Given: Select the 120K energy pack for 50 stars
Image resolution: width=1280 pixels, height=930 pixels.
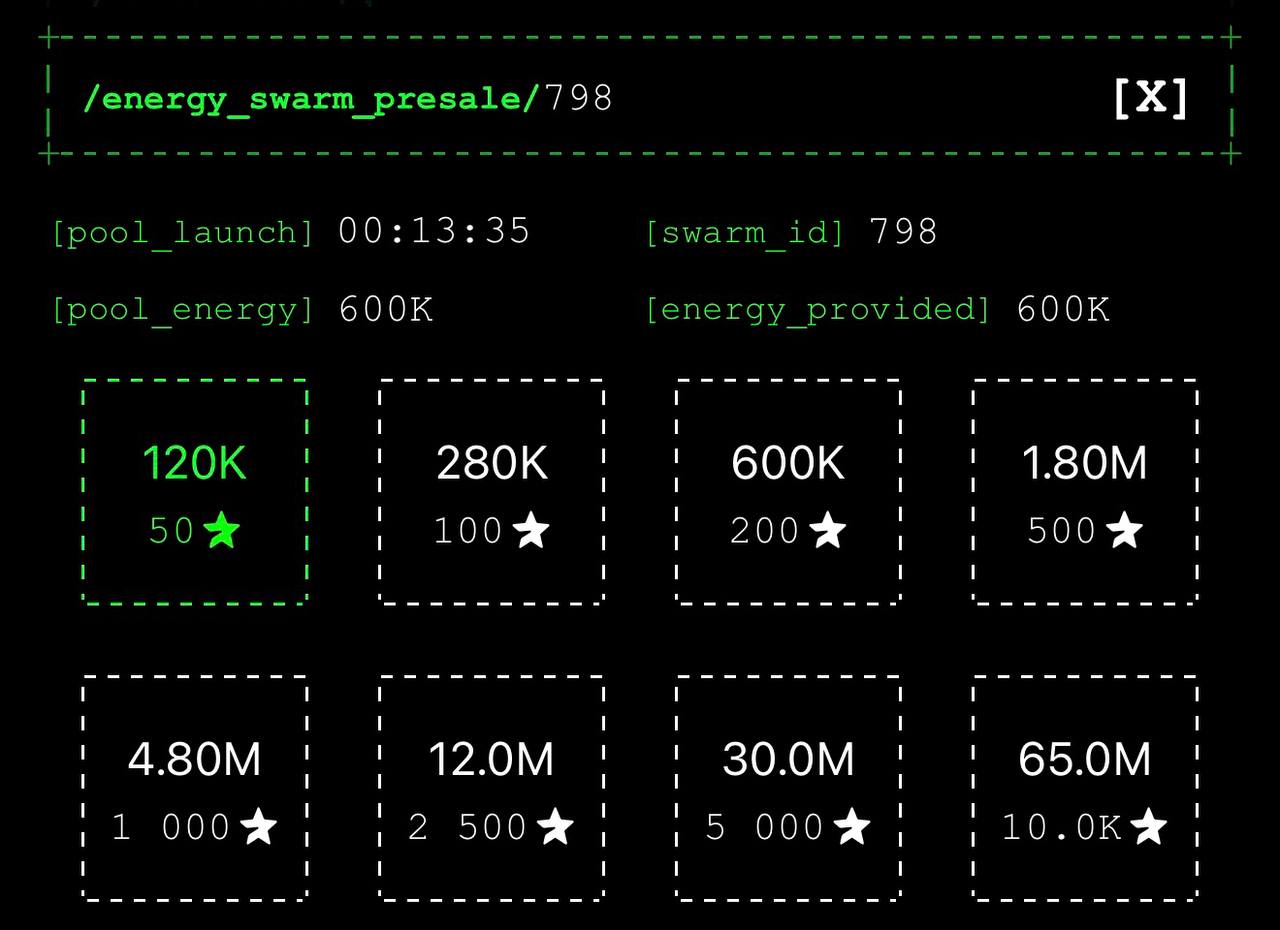Looking at the screenshot, I should tap(194, 492).
